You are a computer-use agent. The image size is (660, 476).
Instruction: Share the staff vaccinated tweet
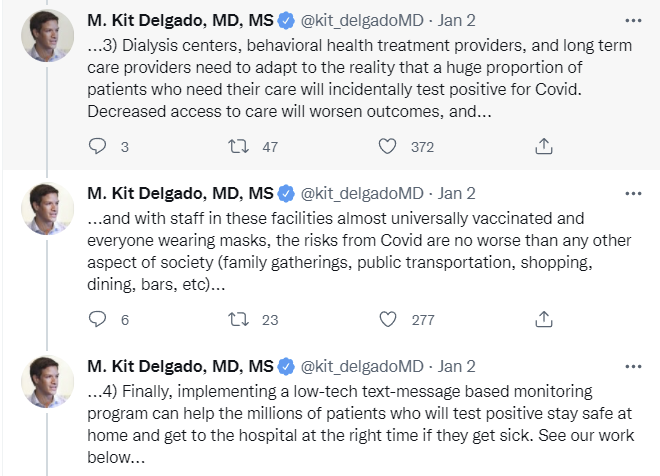[543, 319]
